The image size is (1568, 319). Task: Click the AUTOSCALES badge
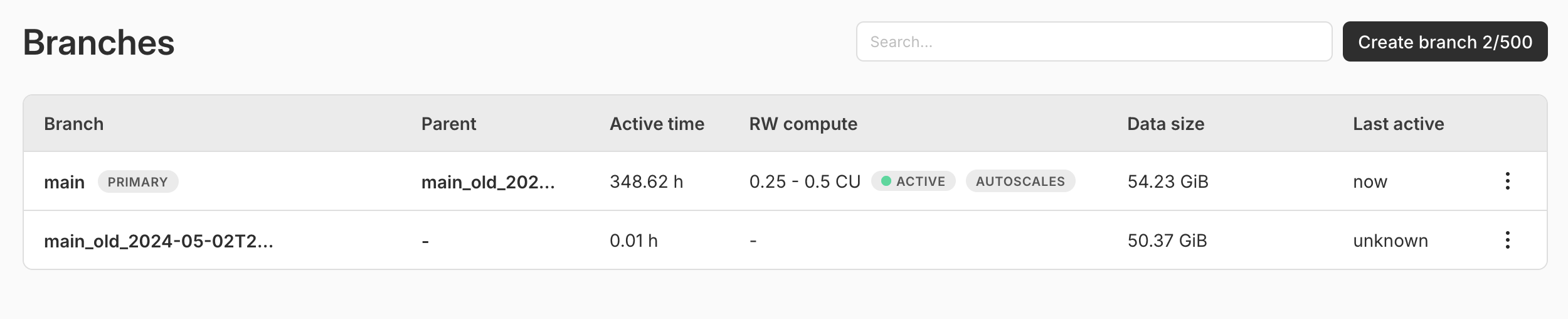coord(1020,181)
